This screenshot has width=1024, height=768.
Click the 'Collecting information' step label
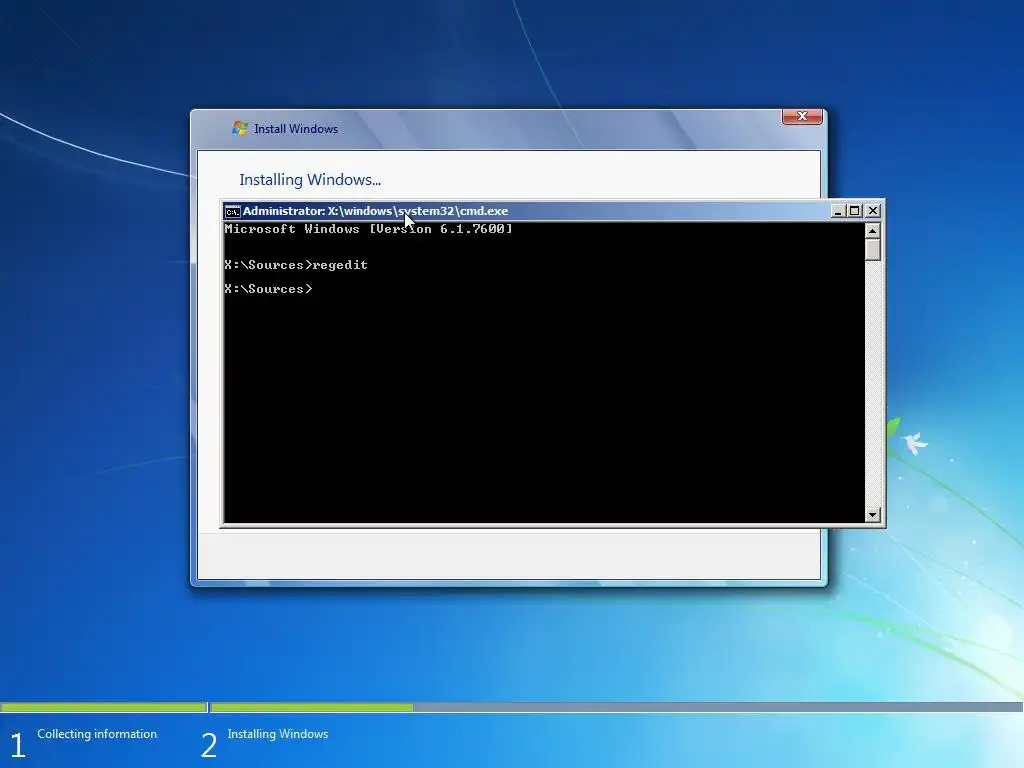[97, 734]
